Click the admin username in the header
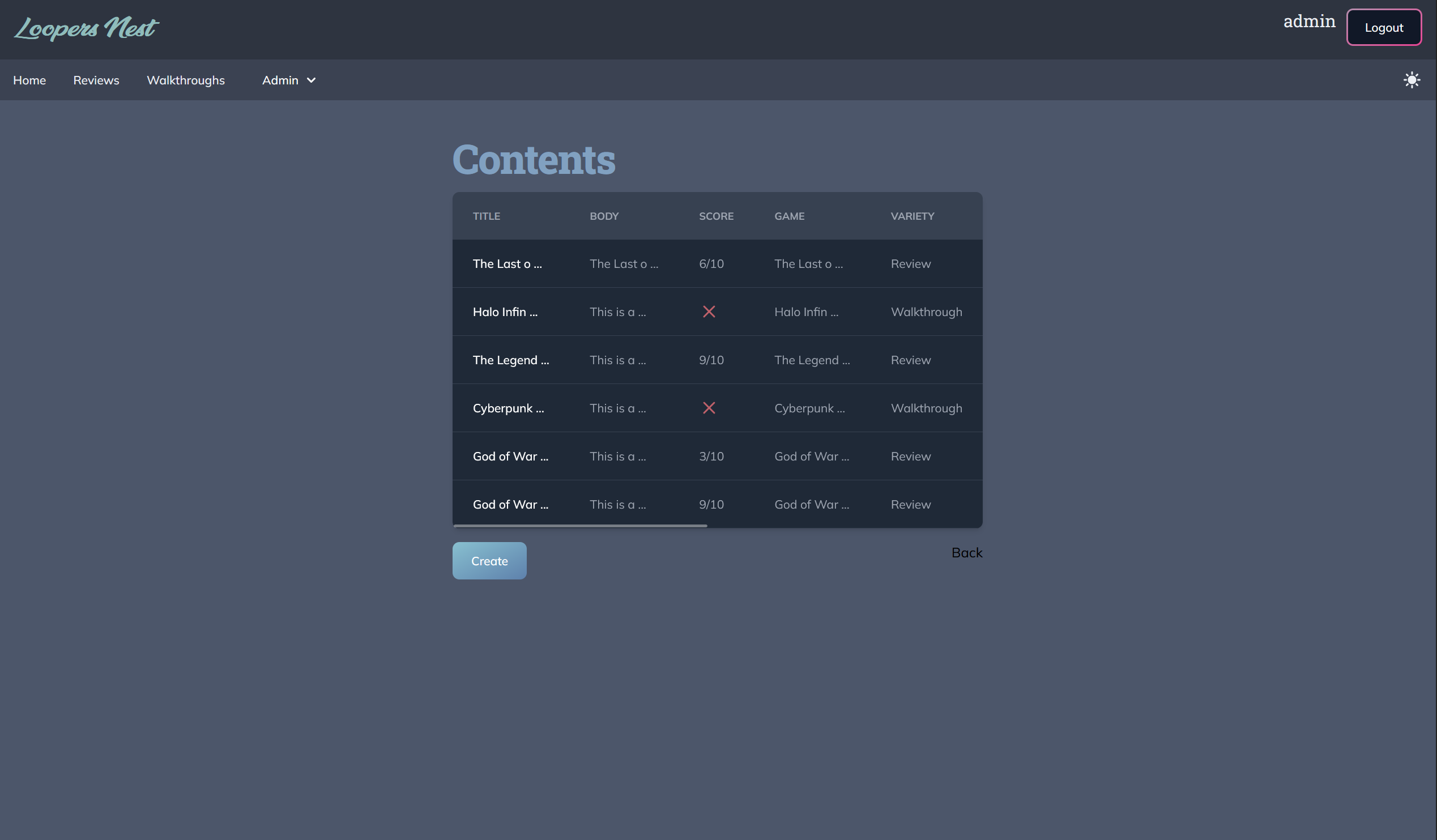Screen dimensions: 1437x840 click(x=1309, y=21)
